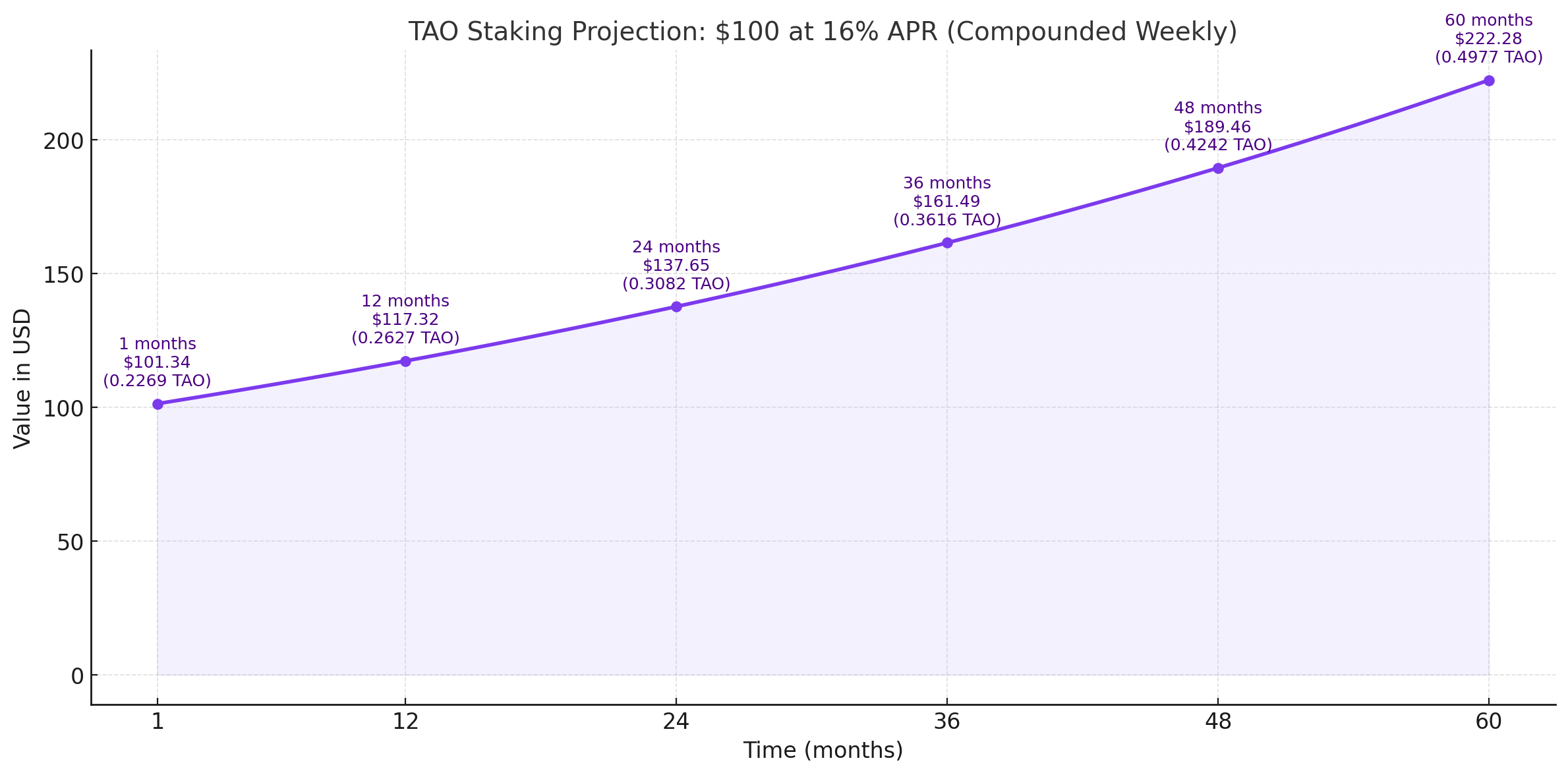Select the 50 tick label on y-axis

[71, 542]
